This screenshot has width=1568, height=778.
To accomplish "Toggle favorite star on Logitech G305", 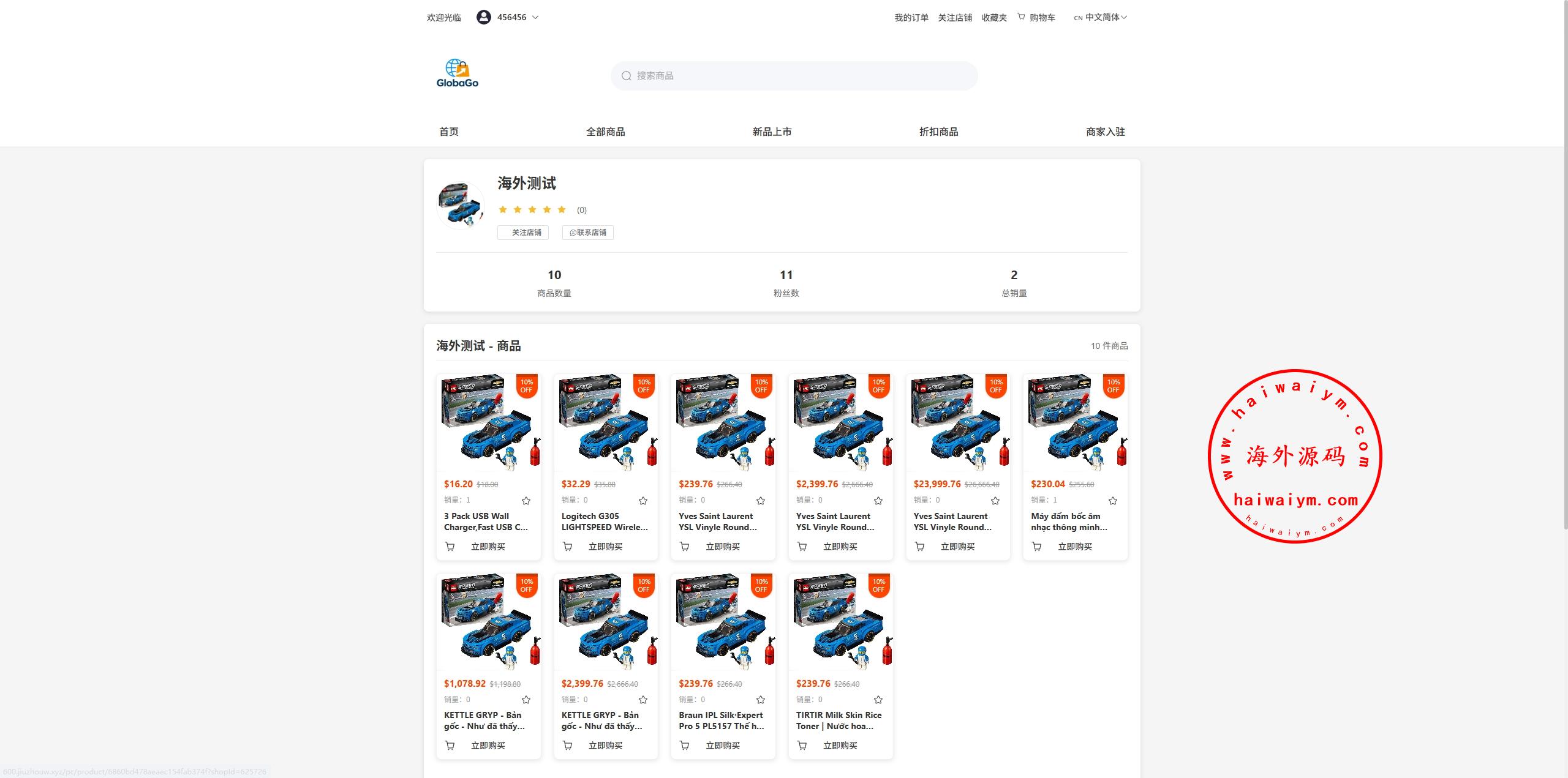I will [643, 501].
